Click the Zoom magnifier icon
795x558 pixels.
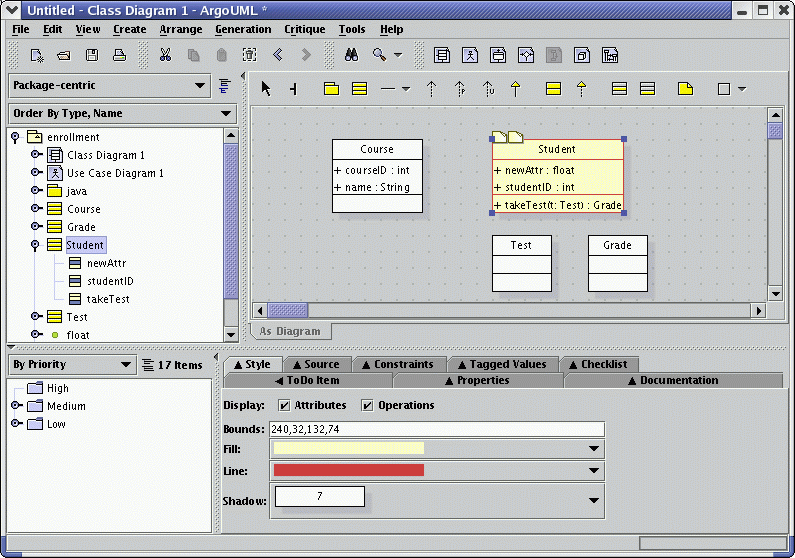(x=379, y=55)
